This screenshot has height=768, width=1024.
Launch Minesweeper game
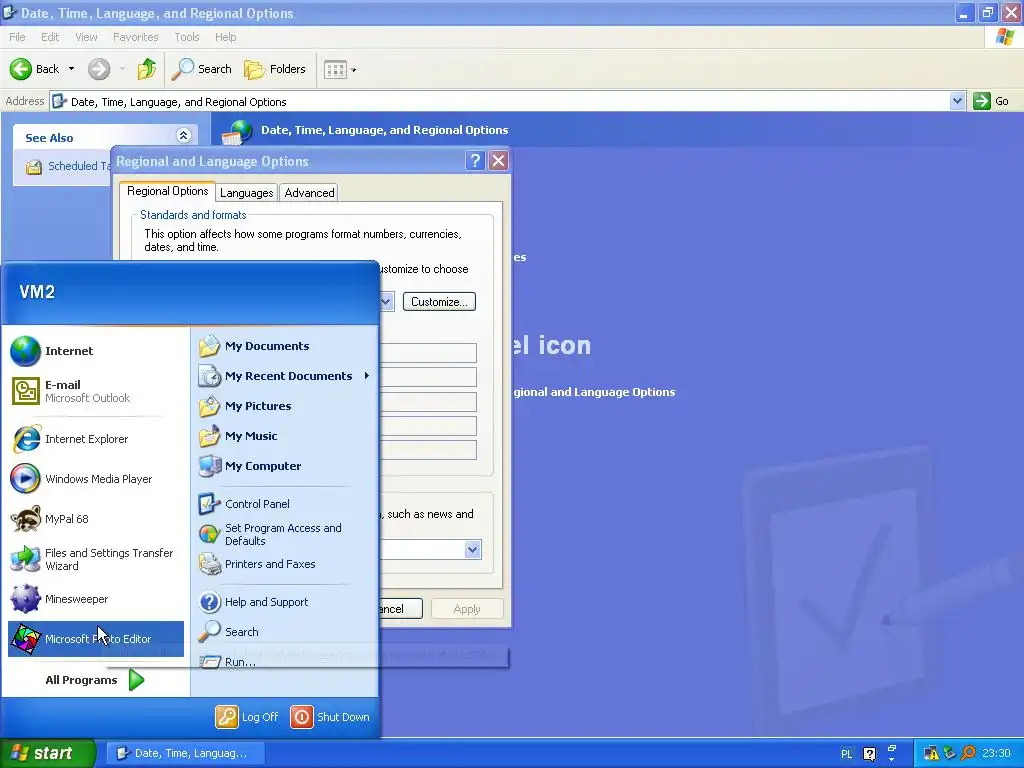coord(96,599)
